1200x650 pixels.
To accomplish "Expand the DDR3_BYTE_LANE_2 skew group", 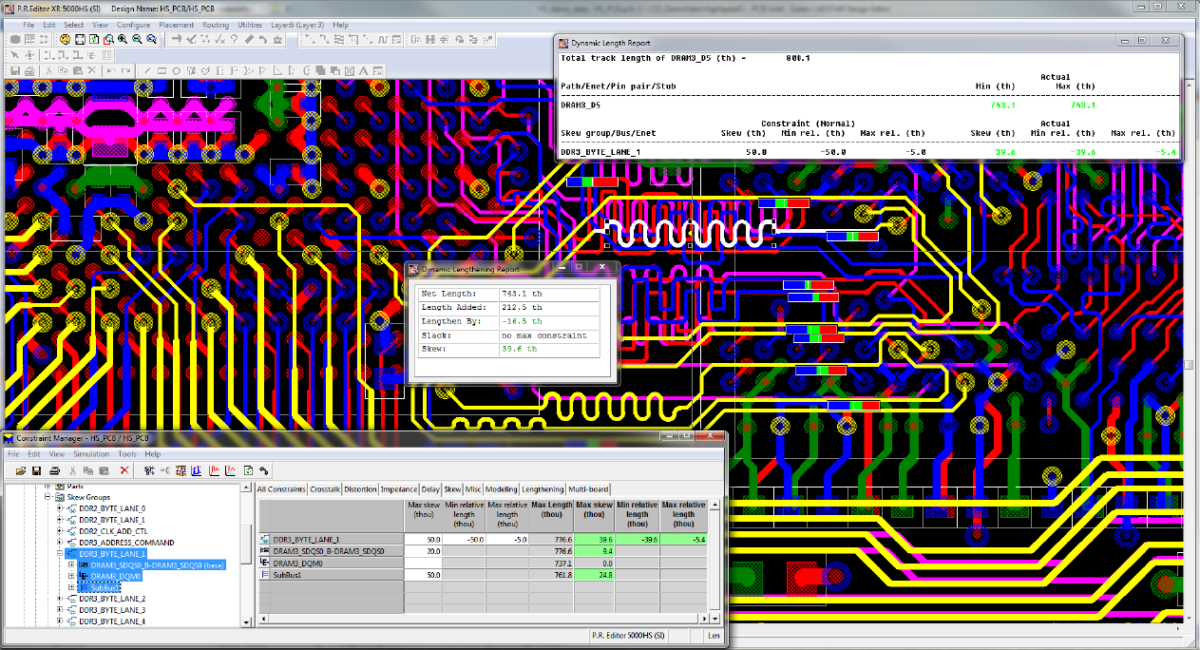I will click(x=59, y=599).
